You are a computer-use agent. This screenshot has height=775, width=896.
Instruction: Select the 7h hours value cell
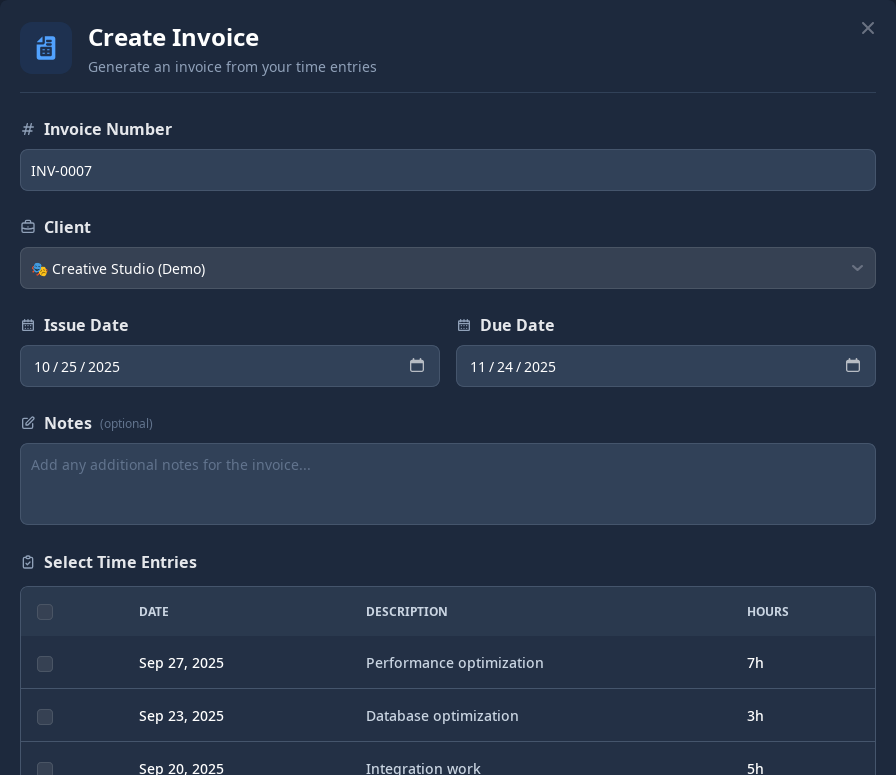(755, 663)
